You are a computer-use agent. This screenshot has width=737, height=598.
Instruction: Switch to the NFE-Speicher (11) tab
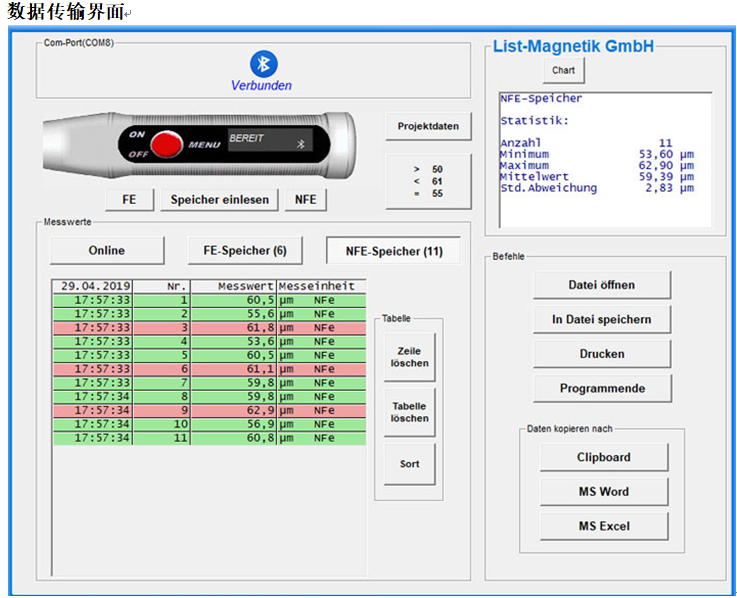tap(394, 251)
